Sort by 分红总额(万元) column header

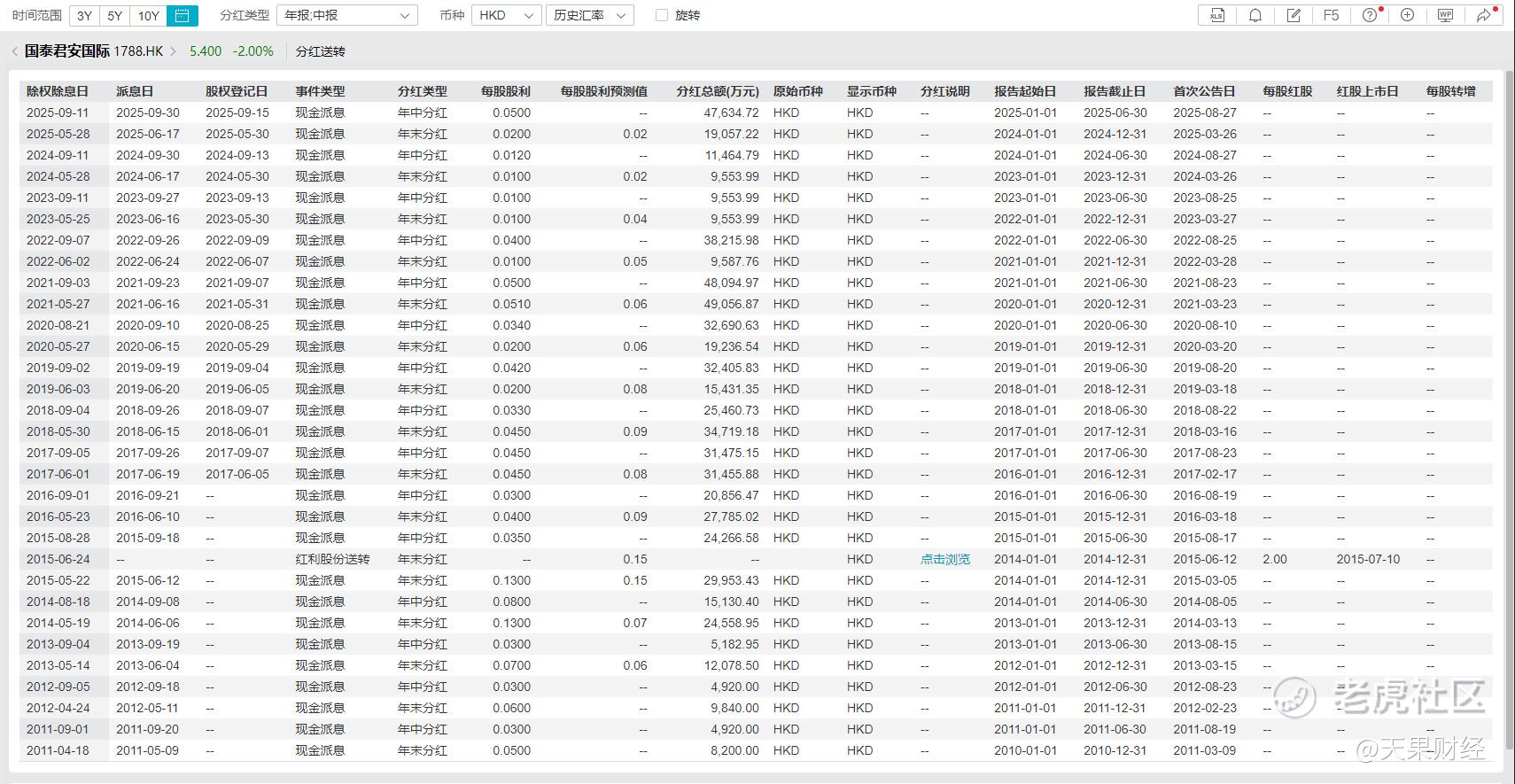[718, 91]
